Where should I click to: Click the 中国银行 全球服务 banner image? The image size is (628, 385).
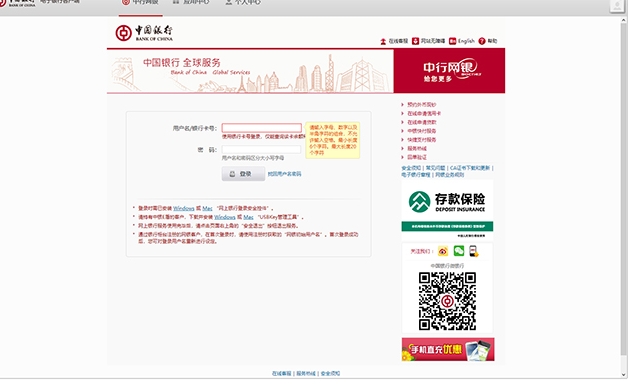click(250, 71)
